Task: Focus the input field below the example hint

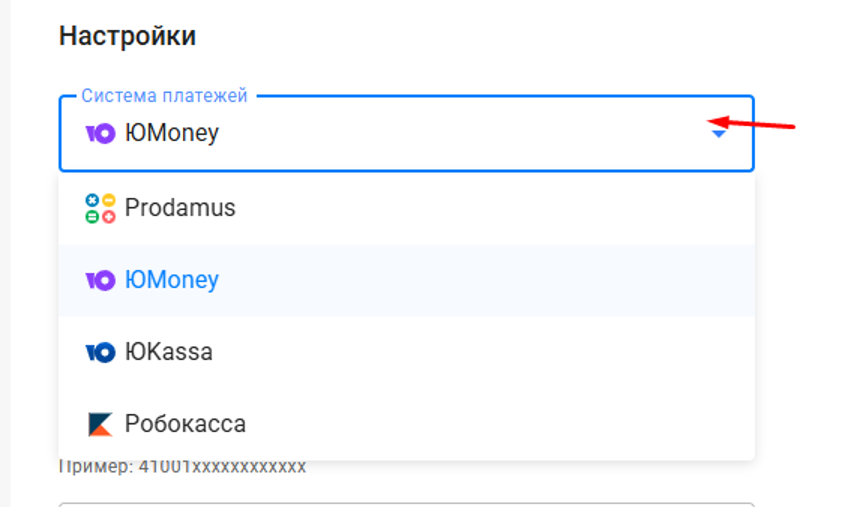Action: (406, 505)
